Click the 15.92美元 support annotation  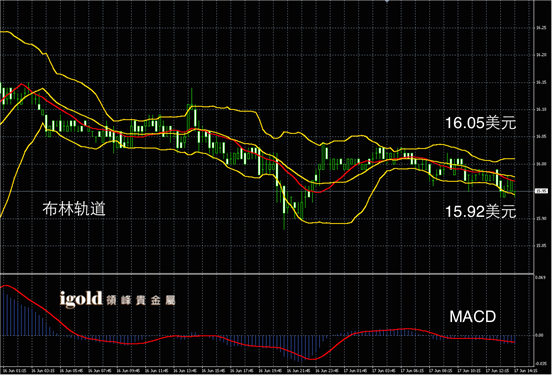point(481,212)
